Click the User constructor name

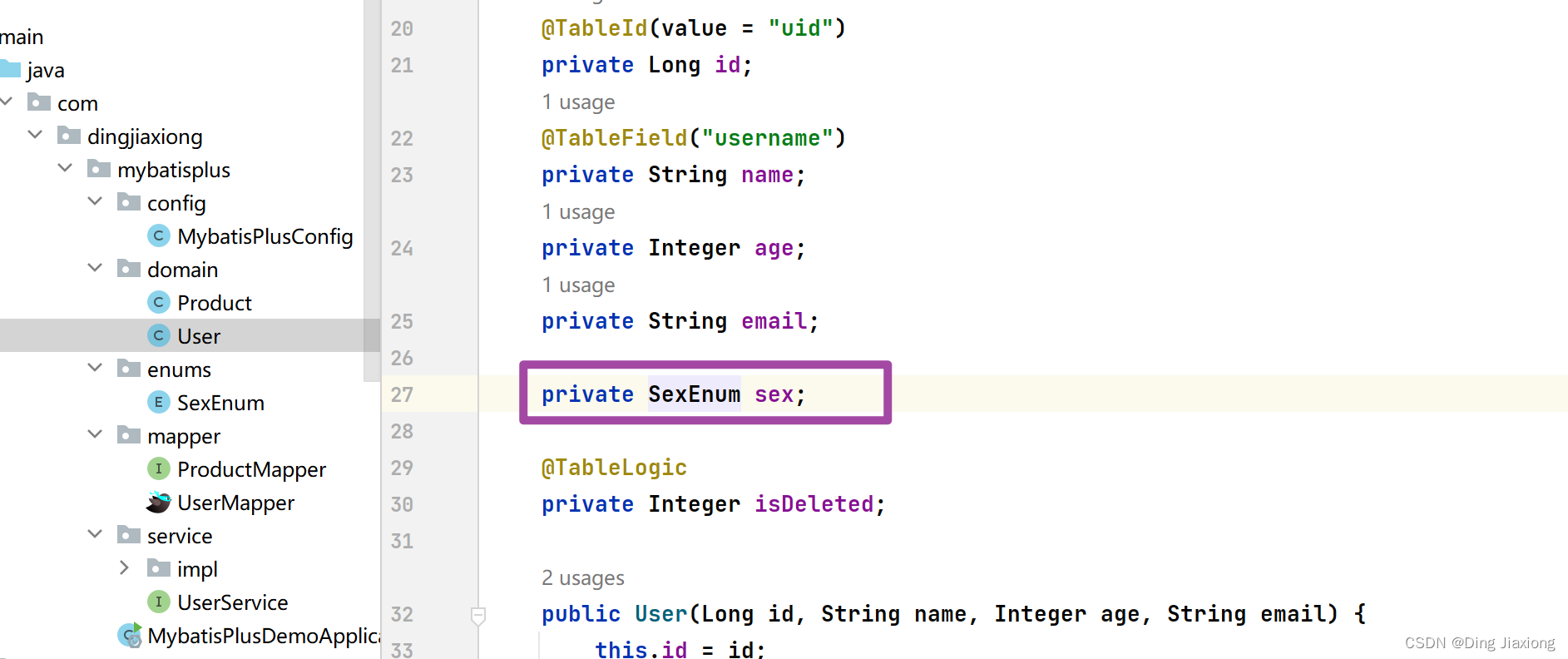point(660,614)
